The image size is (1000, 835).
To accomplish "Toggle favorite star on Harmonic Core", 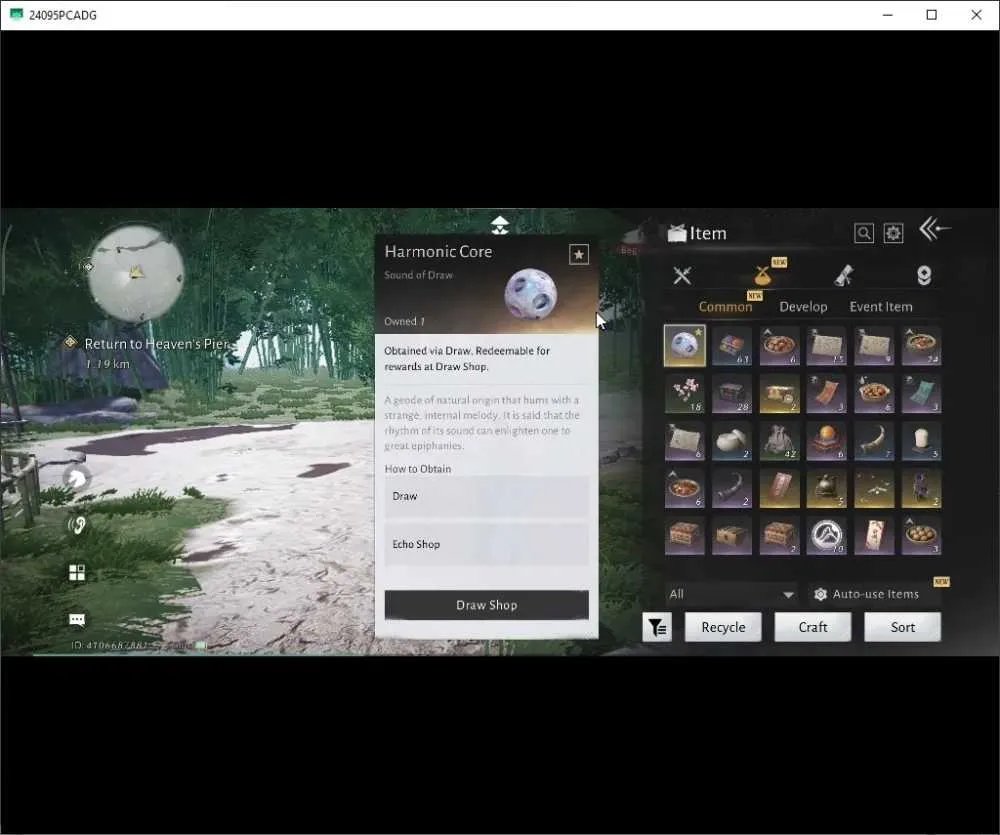I will 578,255.
